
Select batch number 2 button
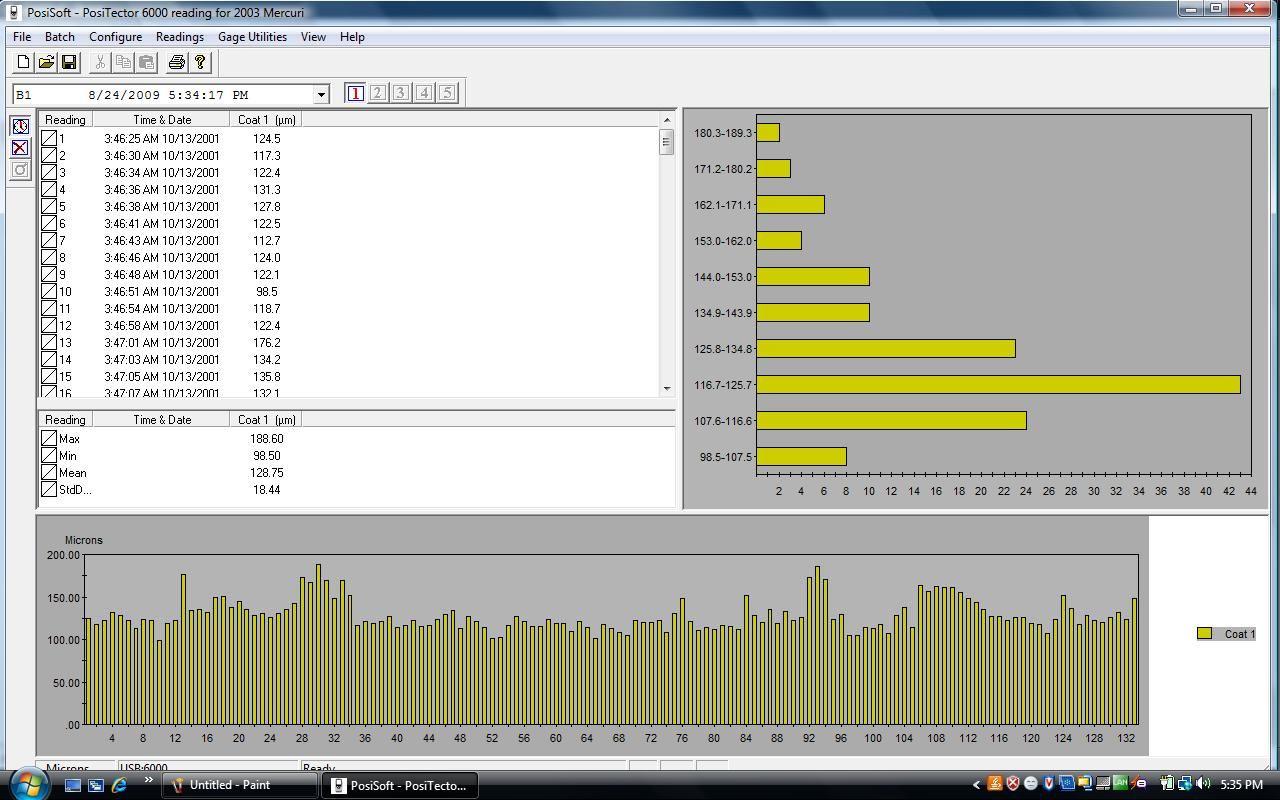pyautogui.click(x=378, y=93)
